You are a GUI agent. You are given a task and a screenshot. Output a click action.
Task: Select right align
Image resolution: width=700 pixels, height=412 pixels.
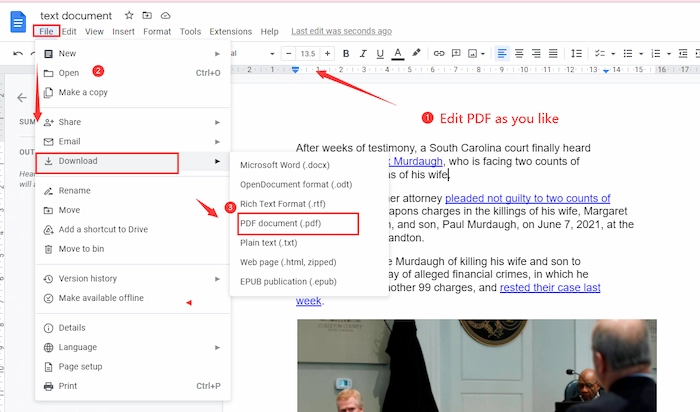tap(536, 54)
